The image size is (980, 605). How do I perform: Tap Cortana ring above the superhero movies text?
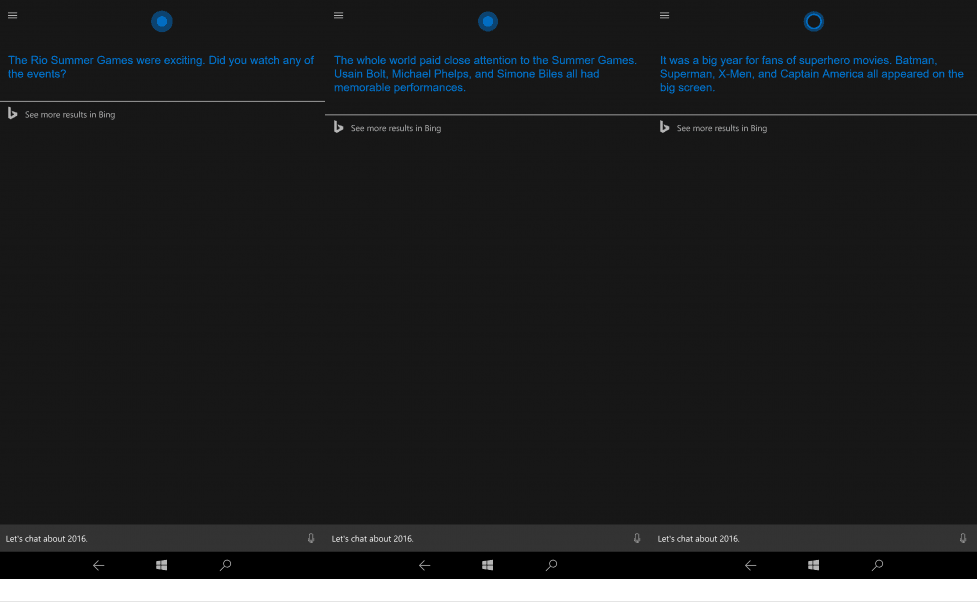click(x=814, y=21)
